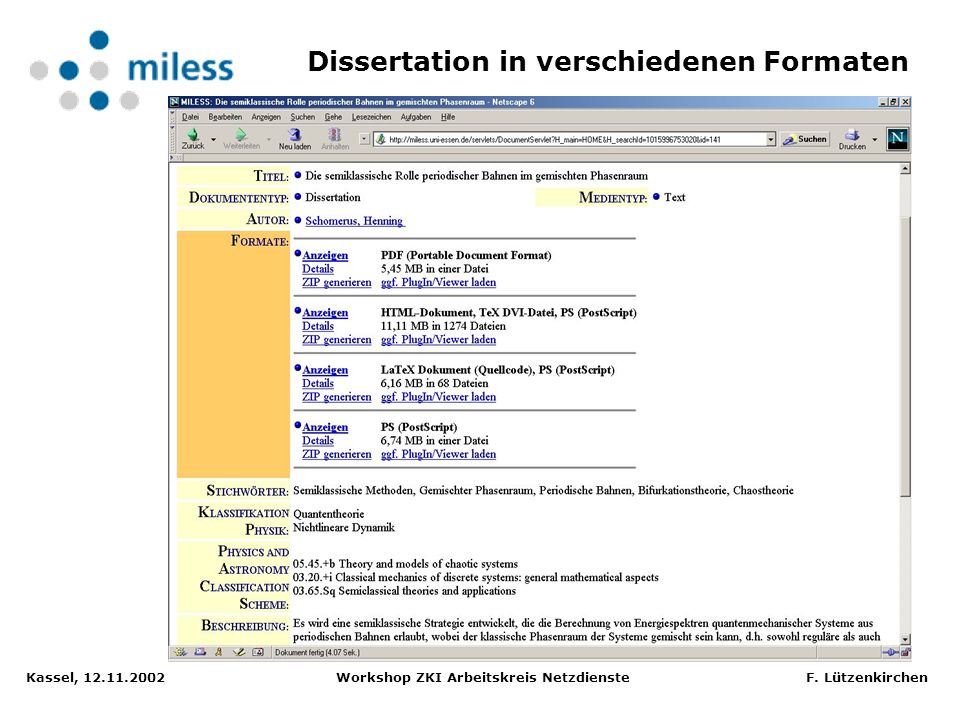Open the Aufgaben menu
The height and width of the screenshot is (720, 960).
416,117
